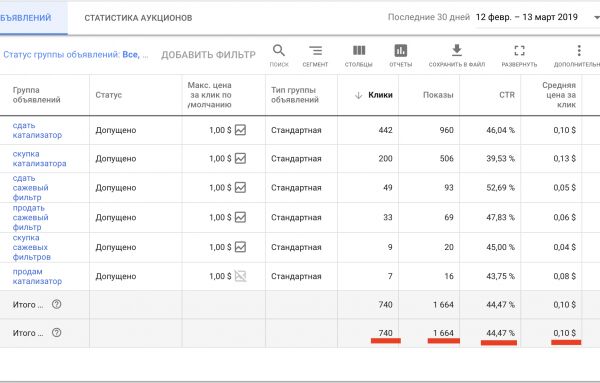Click CTR value 43,75 %
Image resolution: width=600 pixels, height=383 pixels.
[501, 276]
